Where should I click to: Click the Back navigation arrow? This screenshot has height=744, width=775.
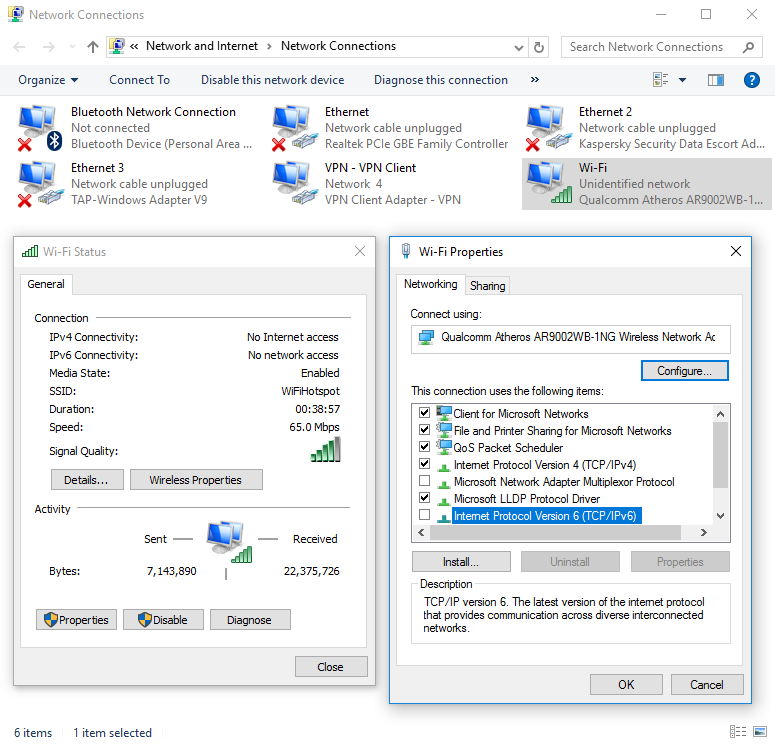click(x=19, y=47)
